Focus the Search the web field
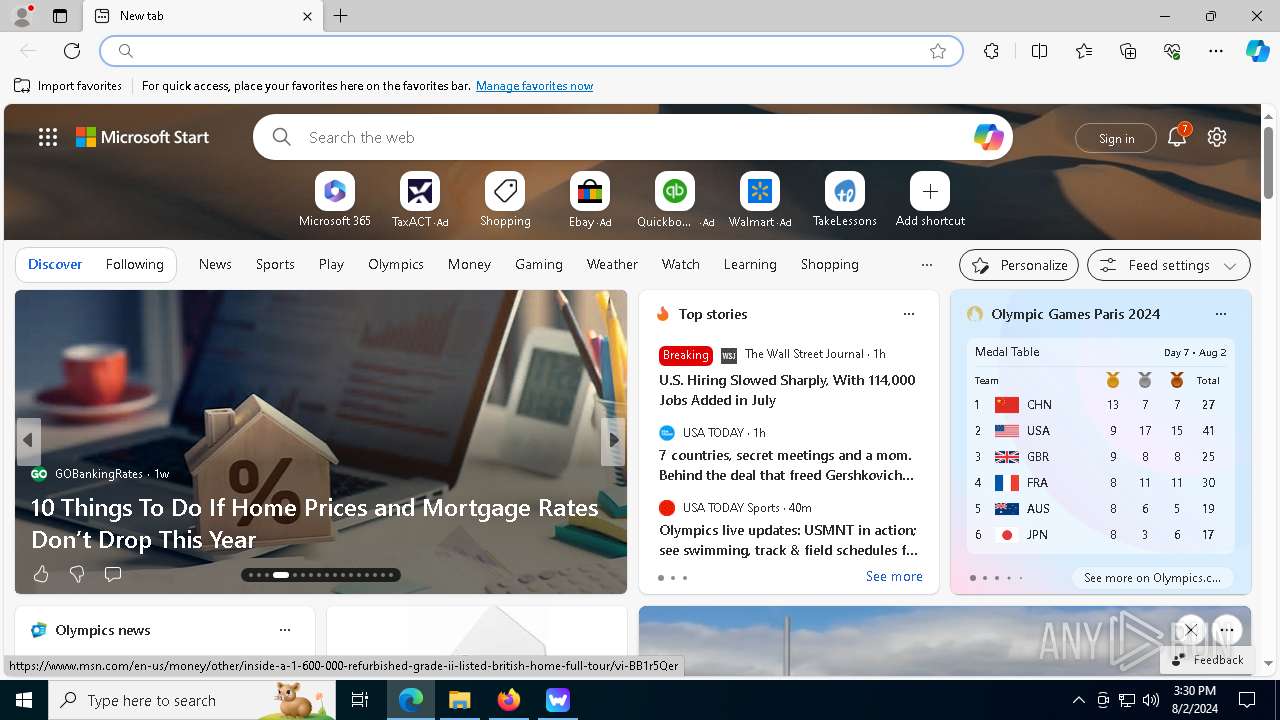 point(632,137)
